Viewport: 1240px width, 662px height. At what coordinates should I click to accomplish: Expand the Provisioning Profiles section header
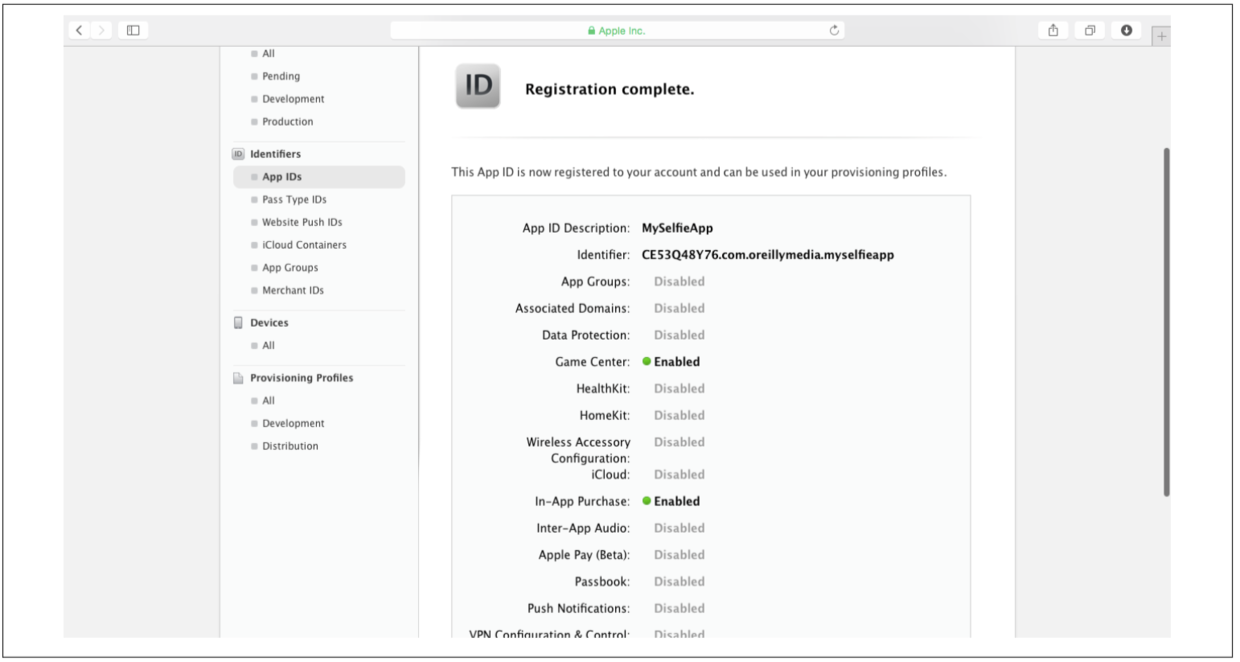(x=300, y=378)
